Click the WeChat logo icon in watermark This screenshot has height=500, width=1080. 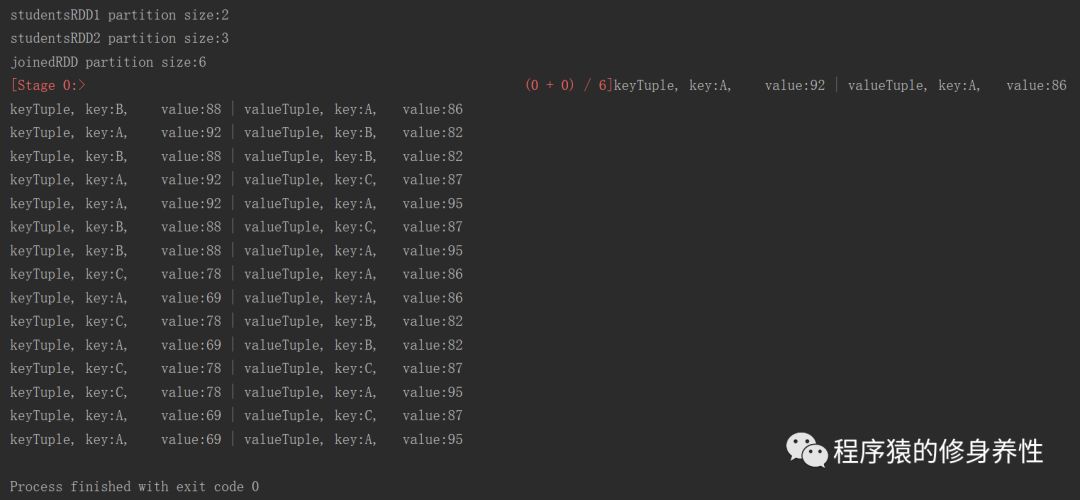806,449
